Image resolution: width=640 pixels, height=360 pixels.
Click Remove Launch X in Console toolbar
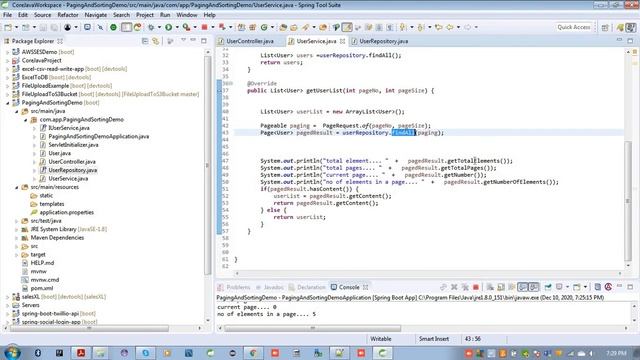454,287
